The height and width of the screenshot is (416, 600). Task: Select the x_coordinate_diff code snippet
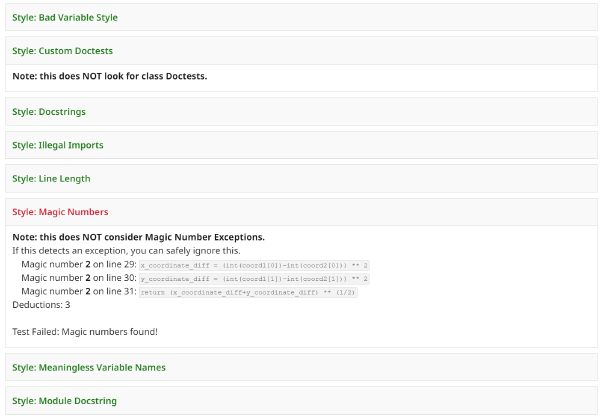tap(254, 265)
